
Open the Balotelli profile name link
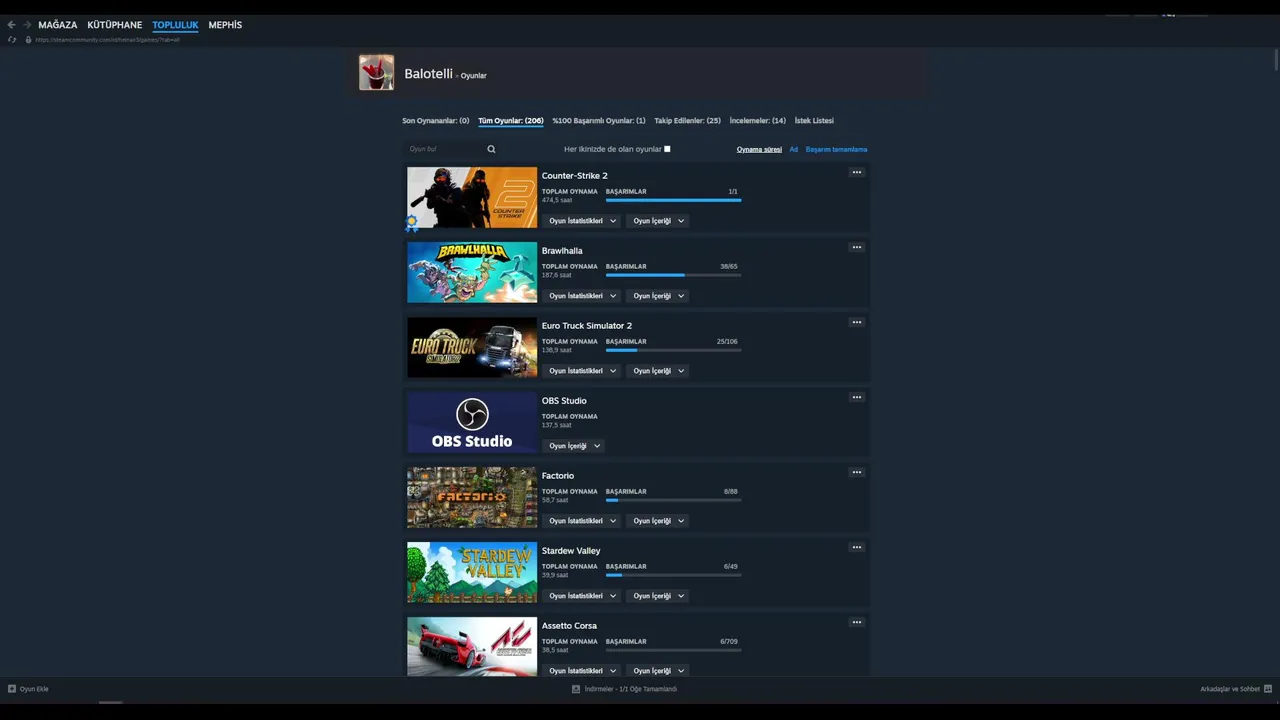click(x=429, y=74)
